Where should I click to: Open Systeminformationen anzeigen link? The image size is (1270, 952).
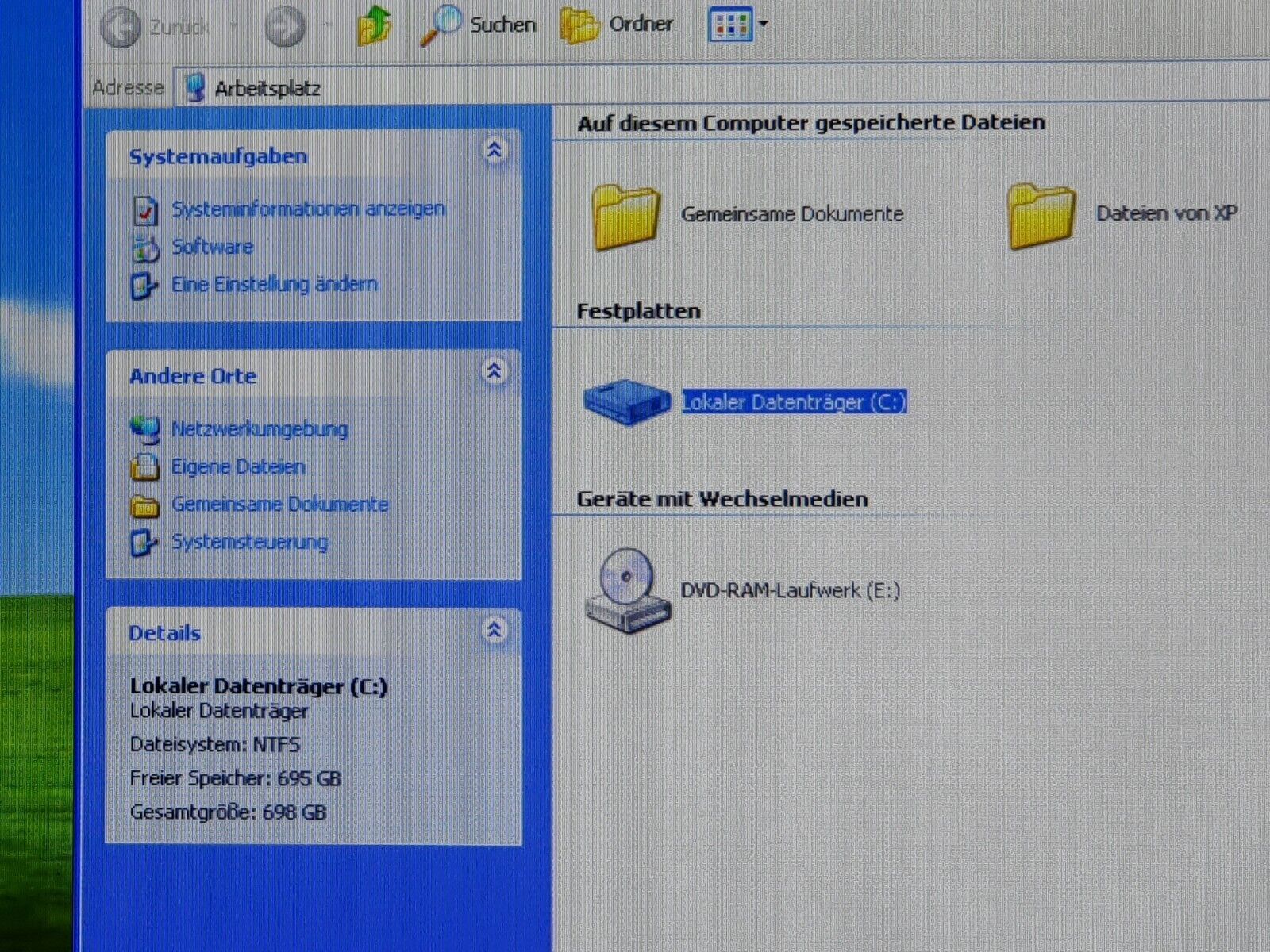tap(308, 209)
